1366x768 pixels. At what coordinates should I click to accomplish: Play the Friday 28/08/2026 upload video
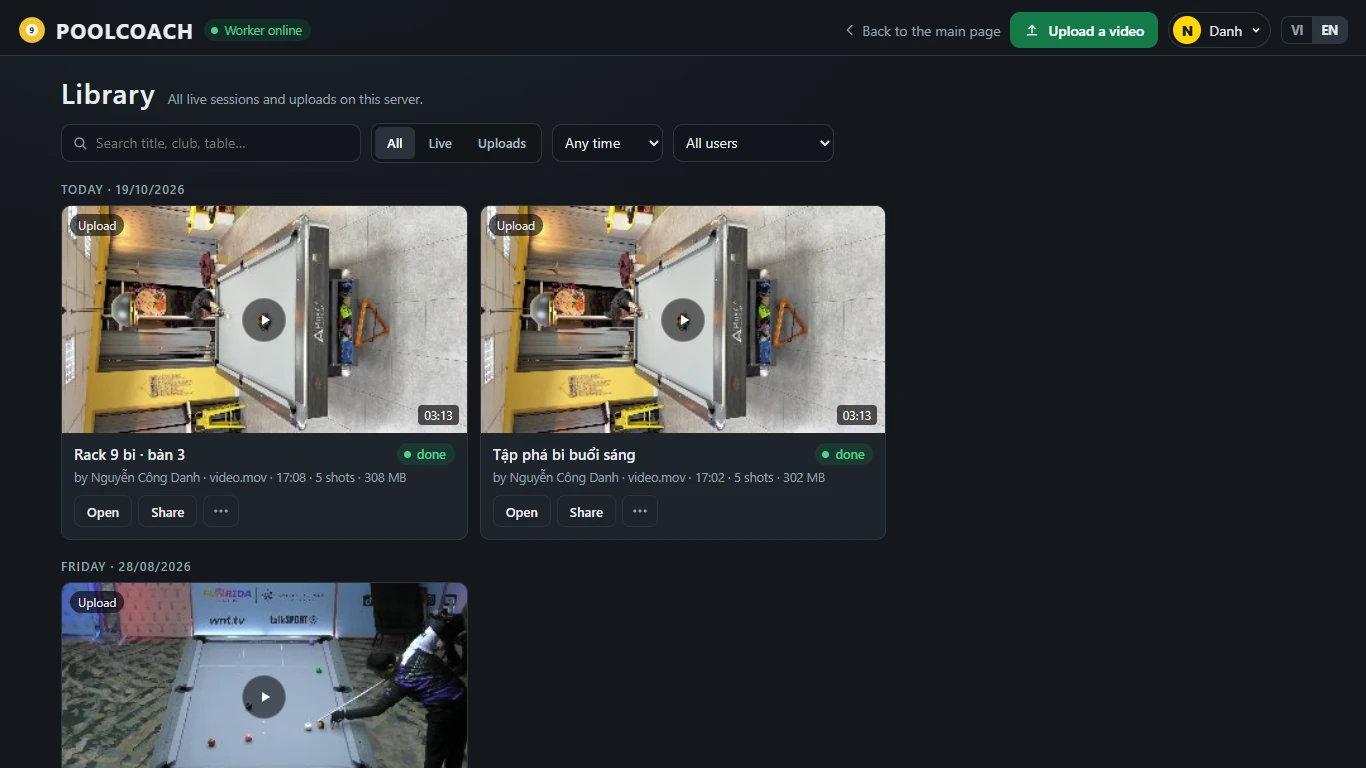pos(264,697)
